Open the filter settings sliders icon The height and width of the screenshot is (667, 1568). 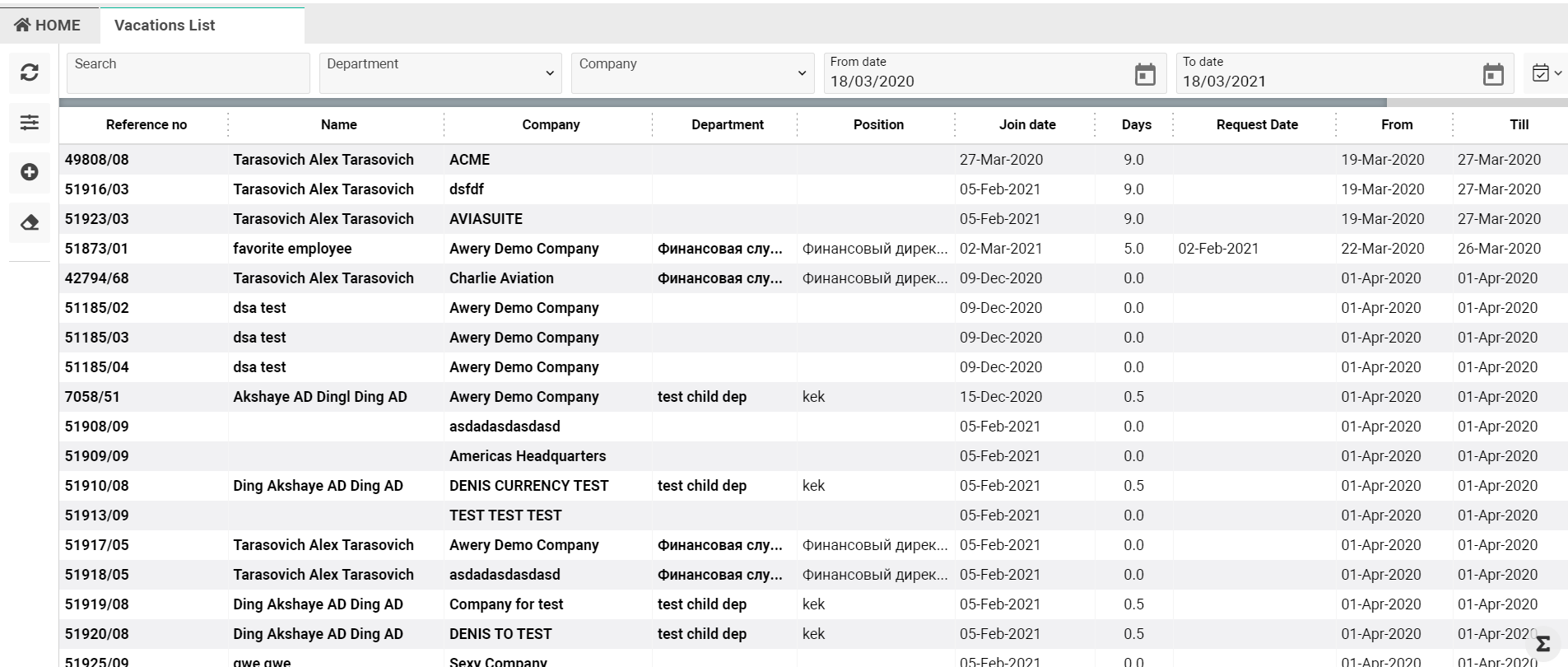click(30, 123)
